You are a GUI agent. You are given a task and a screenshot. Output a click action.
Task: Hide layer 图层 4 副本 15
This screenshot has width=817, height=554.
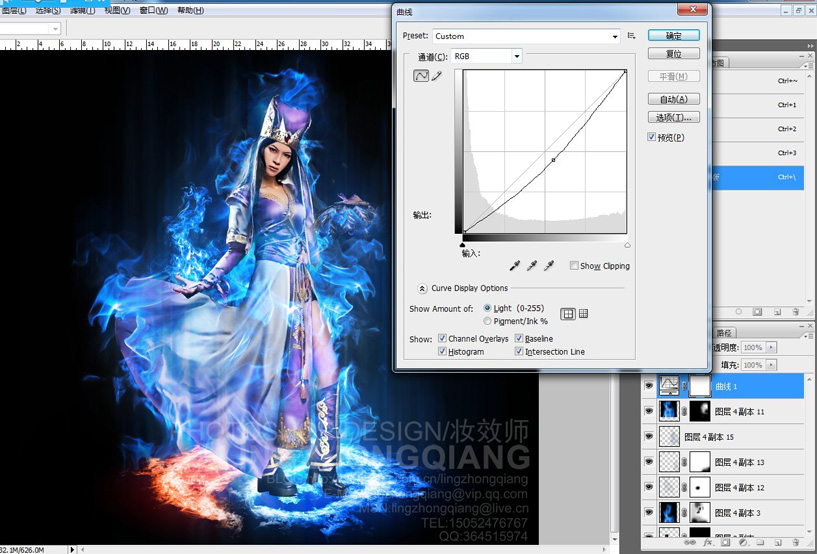[x=649, y=436]
